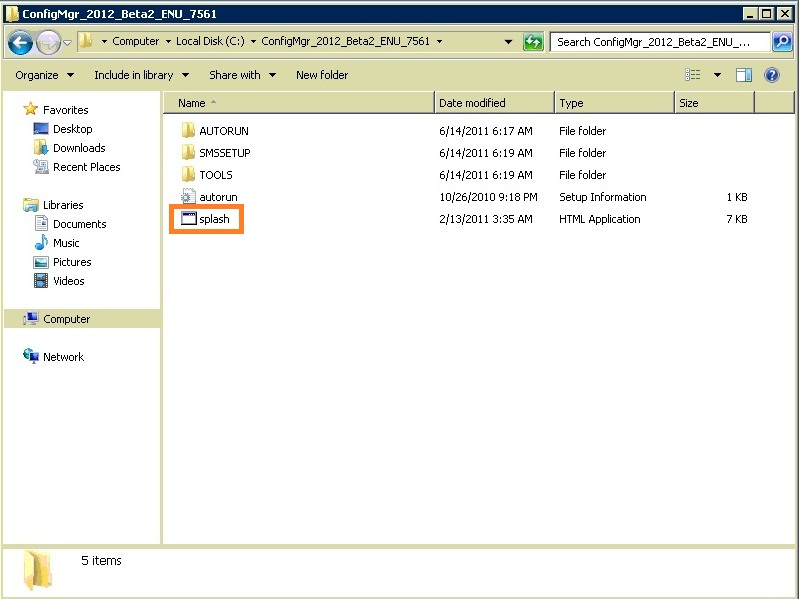Click the Libraries icon in navigation pane

[31, 205]
